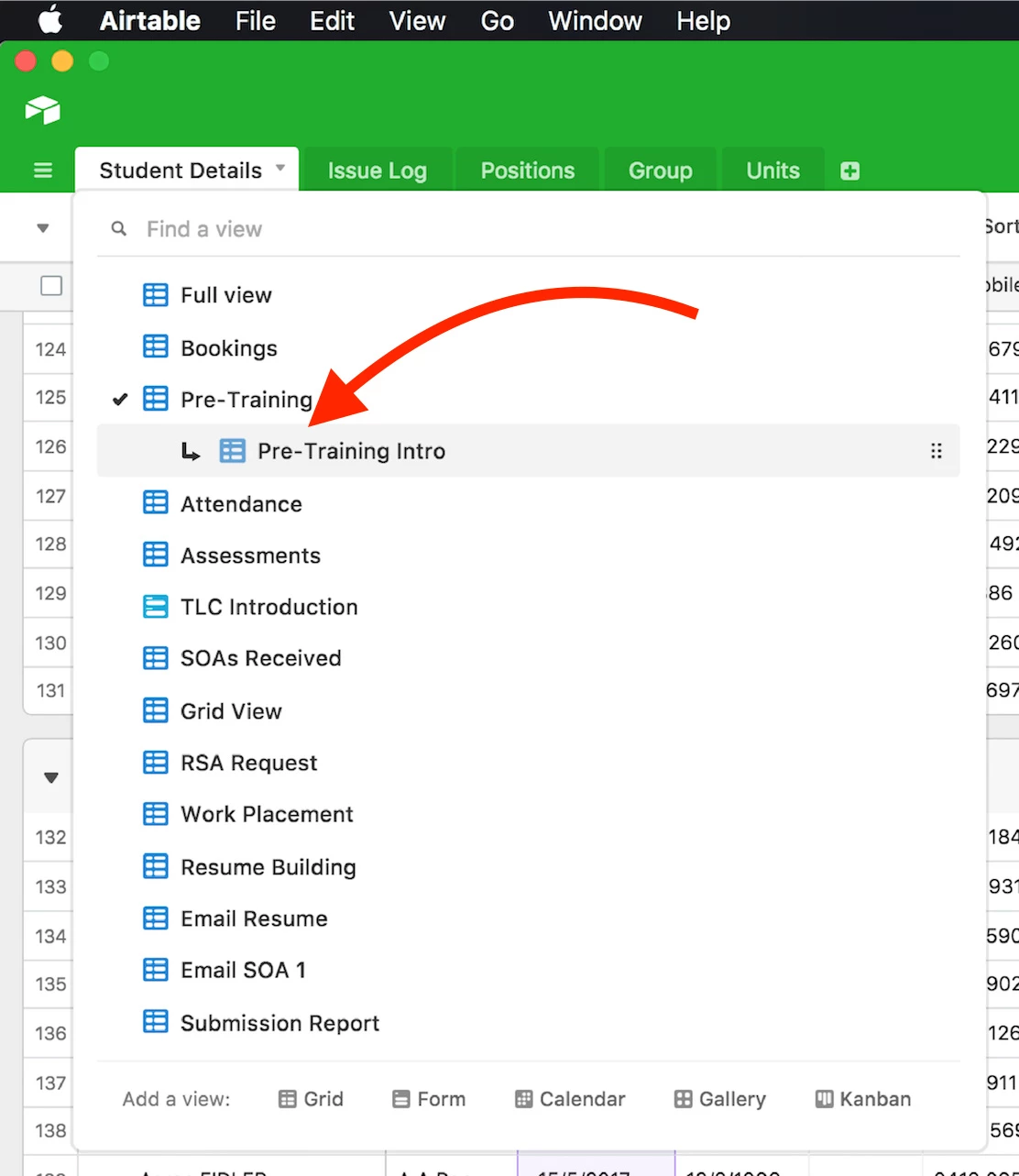Switch to the Group tab
This screenshot has width=1019, height=1176.
[x=661, y=170]
